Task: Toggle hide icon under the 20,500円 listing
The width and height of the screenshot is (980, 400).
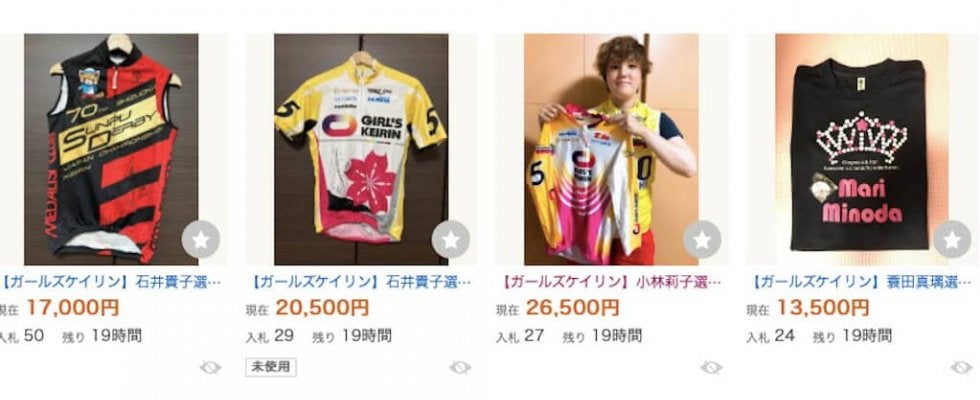Action: 460,368
